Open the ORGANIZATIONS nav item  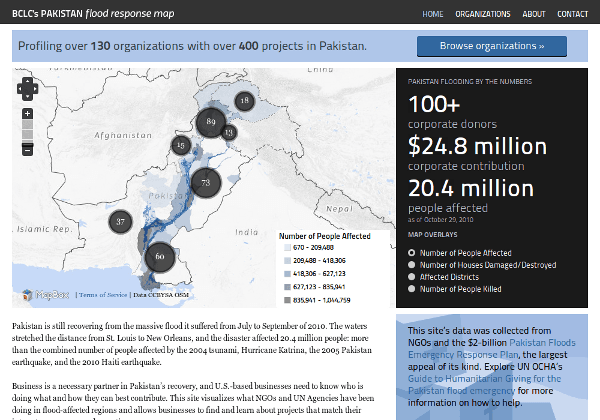(483, 14)
